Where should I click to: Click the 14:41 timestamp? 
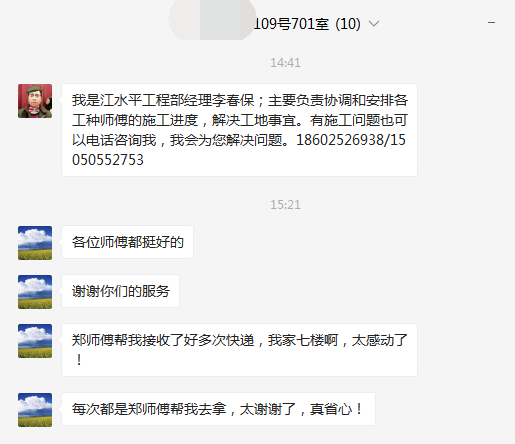click(x=285, y=63)
